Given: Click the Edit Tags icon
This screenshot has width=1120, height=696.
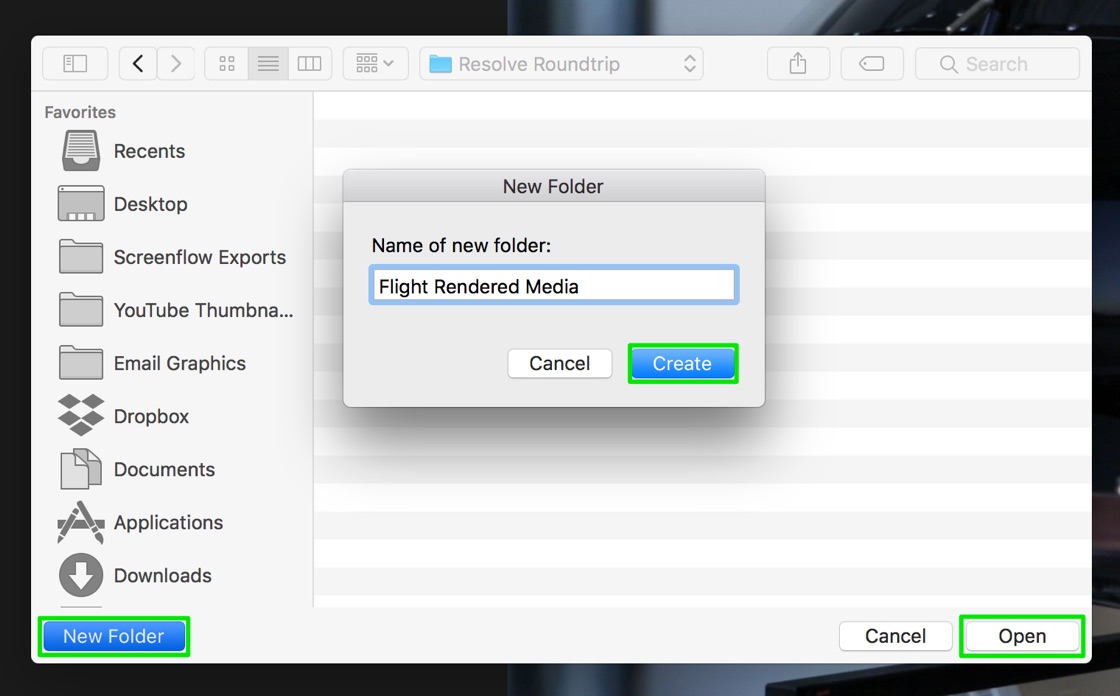Looking at the screenshot, I should (x=871, y=64).
